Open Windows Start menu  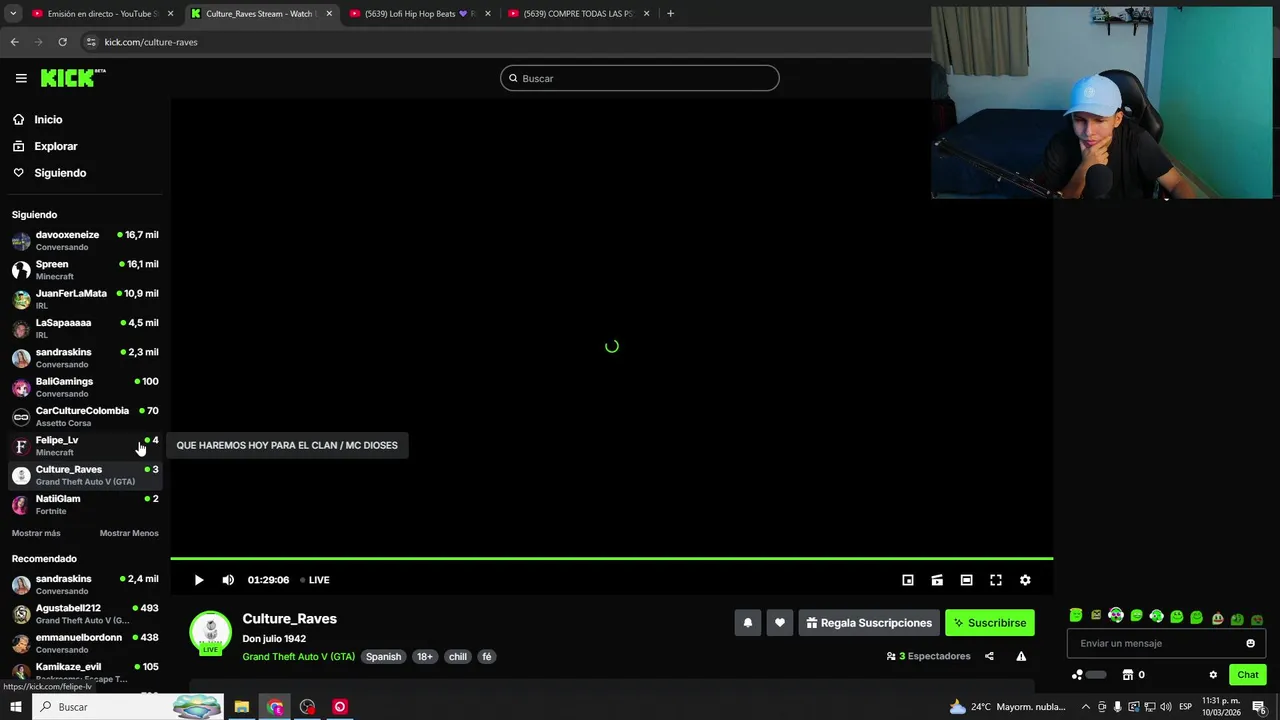coord(16,707)
